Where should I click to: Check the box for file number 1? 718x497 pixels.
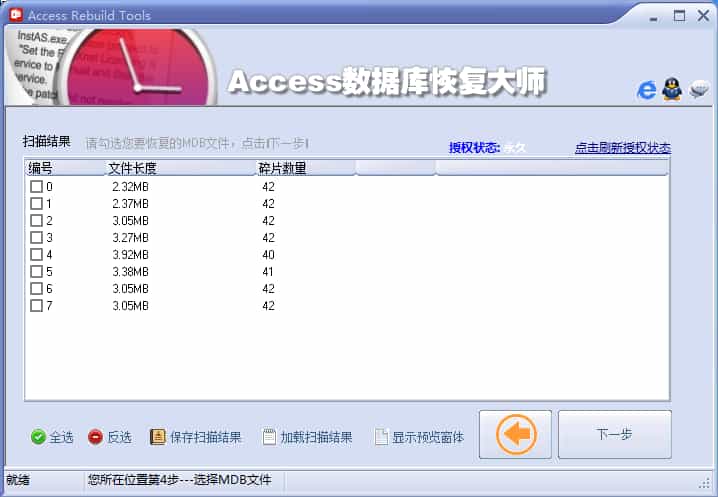click(x=36, y=203)
